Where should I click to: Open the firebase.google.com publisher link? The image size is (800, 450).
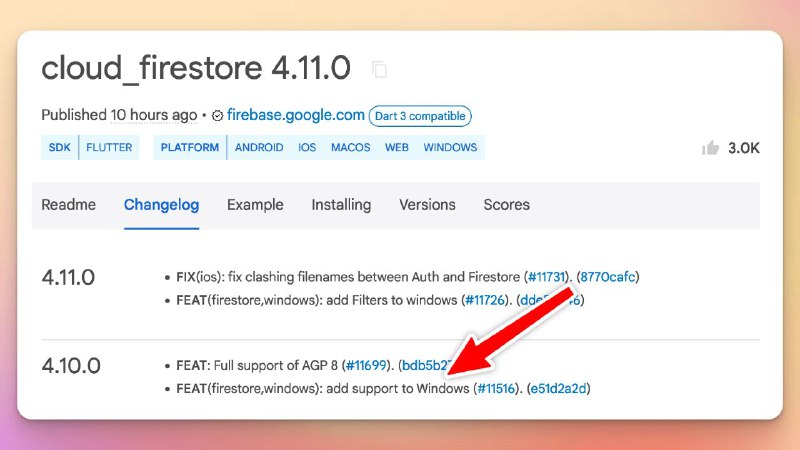[x=295, y=115]
